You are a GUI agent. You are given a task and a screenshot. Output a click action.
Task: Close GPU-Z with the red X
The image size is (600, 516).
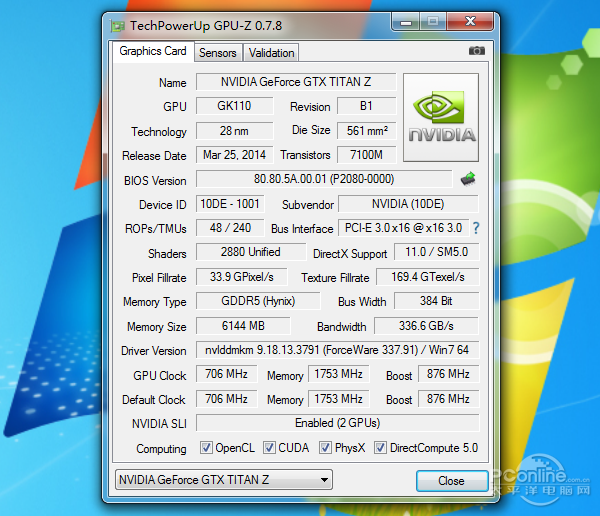coord(470,22)
